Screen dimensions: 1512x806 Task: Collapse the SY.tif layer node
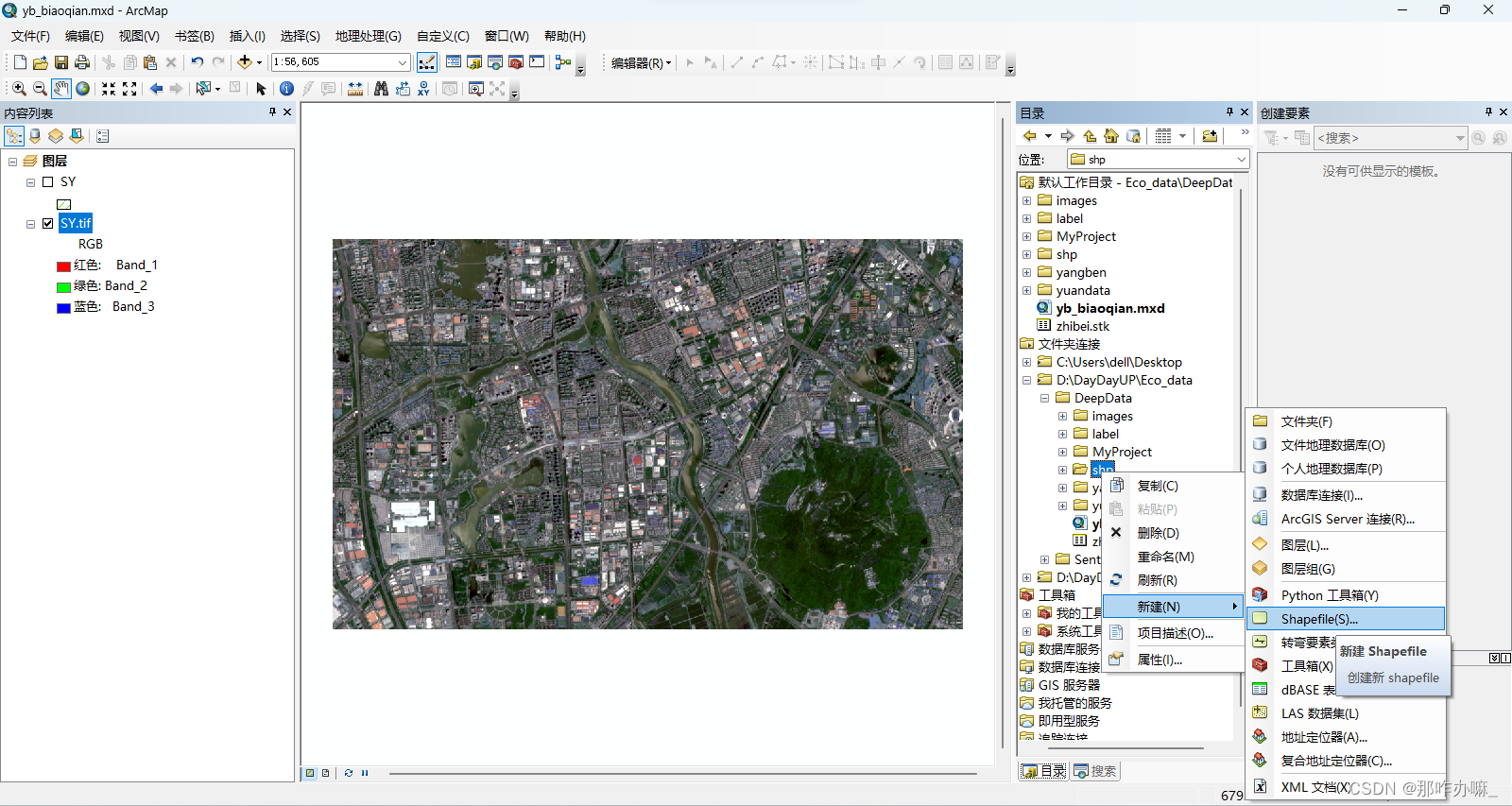(x=30, y=224)
